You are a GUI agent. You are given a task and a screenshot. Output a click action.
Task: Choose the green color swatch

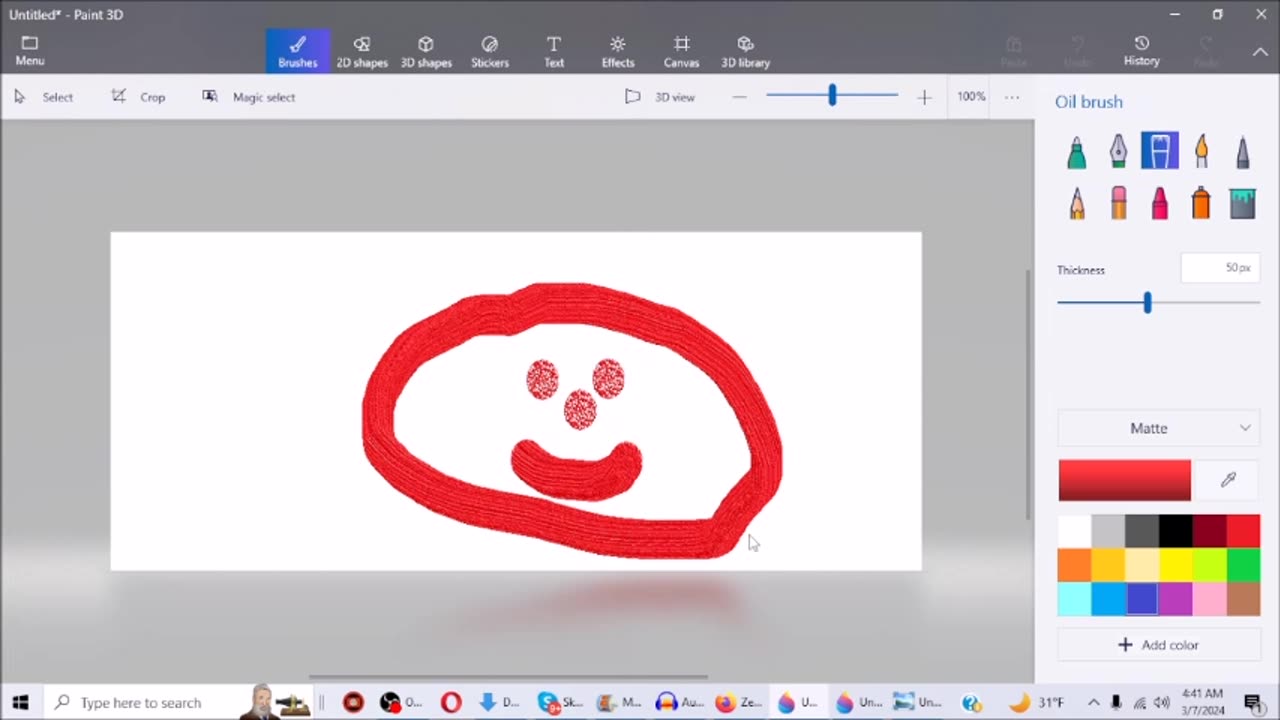click(1243, 565)
